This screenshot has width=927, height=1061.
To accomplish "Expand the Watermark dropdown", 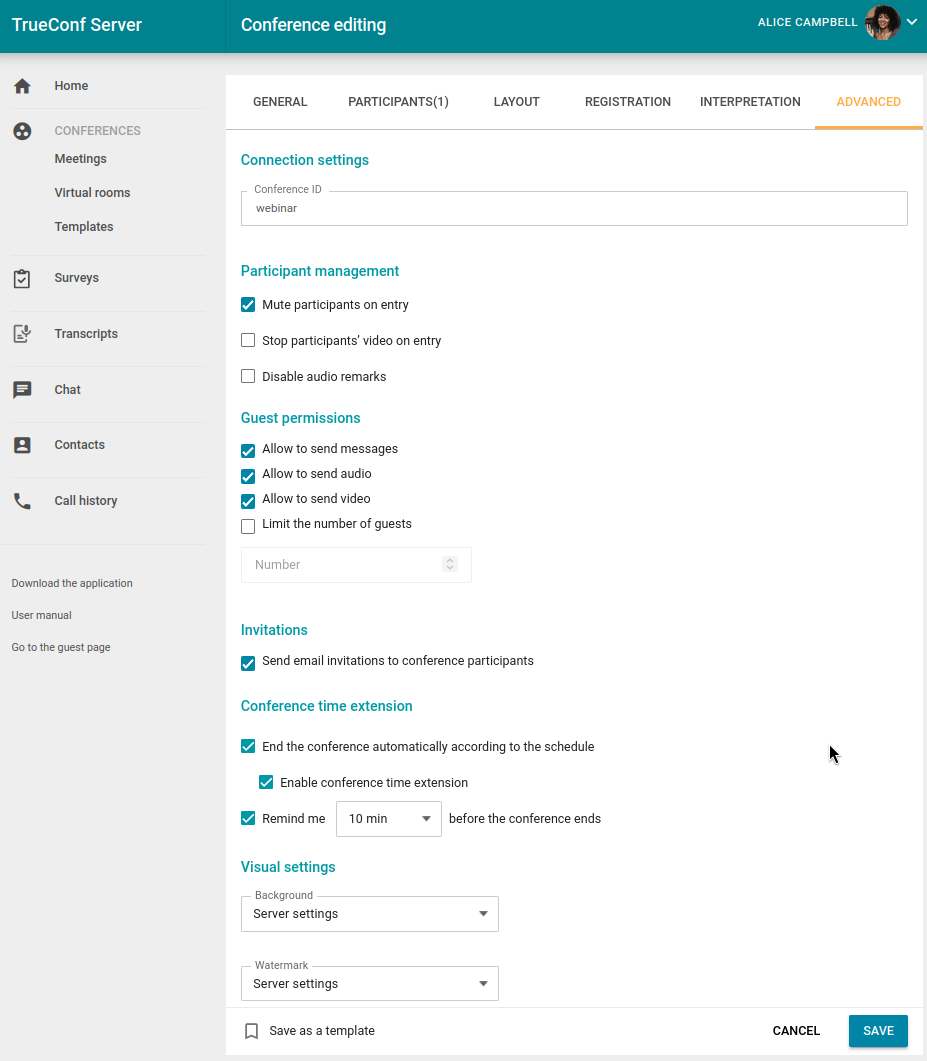I will [369, 984].
